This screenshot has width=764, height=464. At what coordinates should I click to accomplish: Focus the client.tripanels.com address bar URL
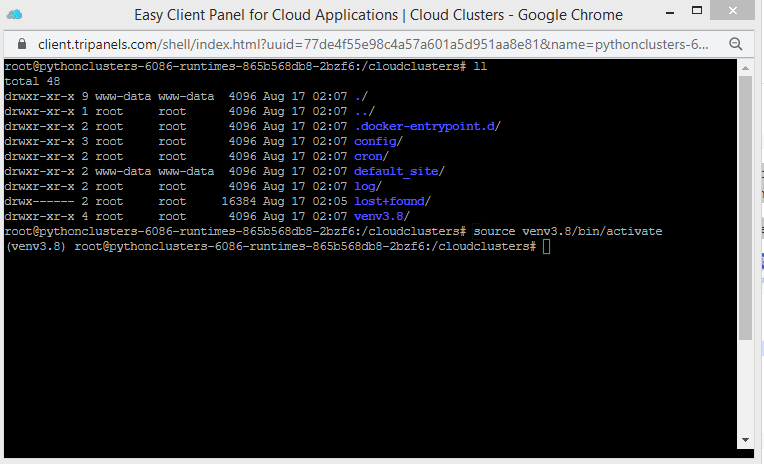pyautogui.click(x=370, y=45)
